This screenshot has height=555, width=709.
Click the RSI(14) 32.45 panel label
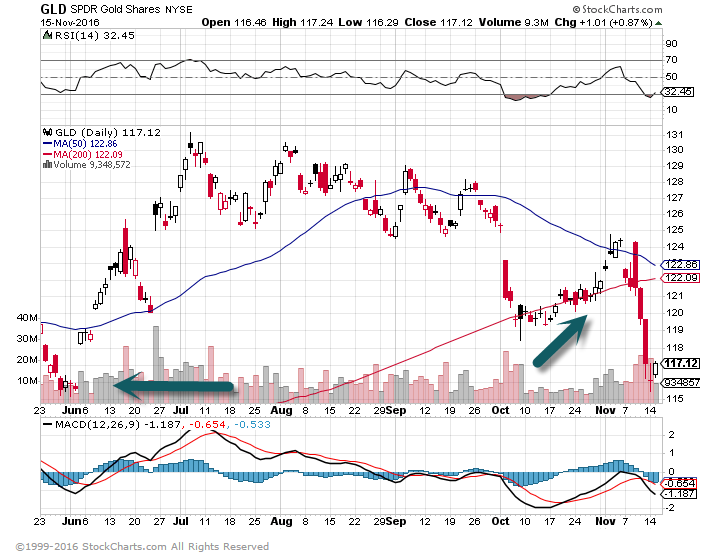pyautogui.click(x=94, y=35)
